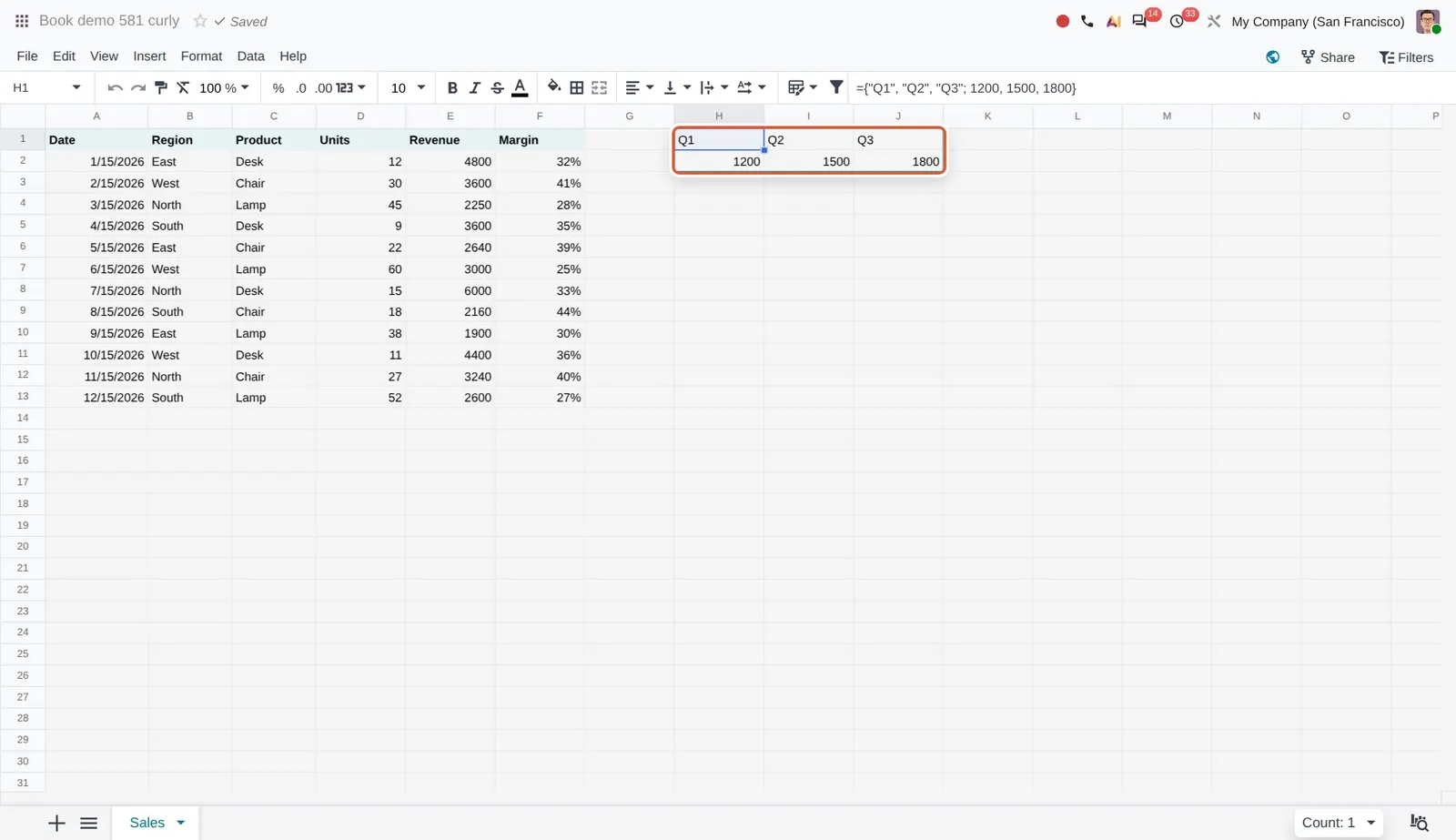Viewport: 1456px width, 840px height.
Task: Click the red recording indicator
Action: tap(1062, 21)
